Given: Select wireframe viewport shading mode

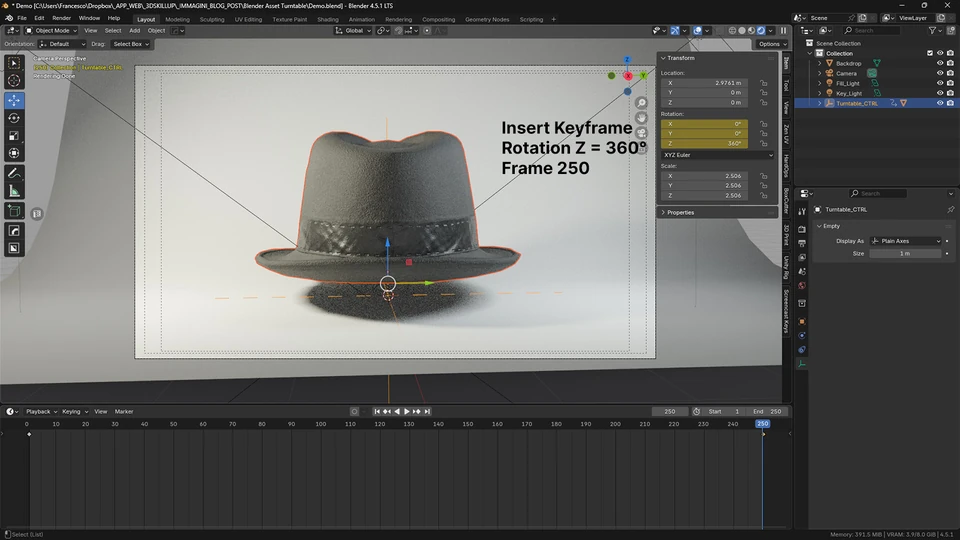Looking at the screenshot, I should (x=732, y=31).
